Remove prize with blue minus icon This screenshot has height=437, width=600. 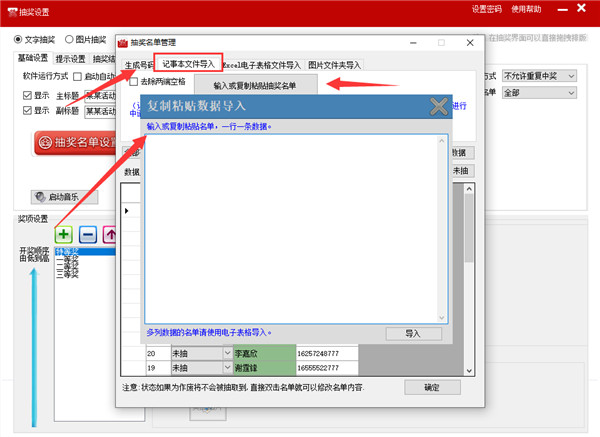(88, 235)
